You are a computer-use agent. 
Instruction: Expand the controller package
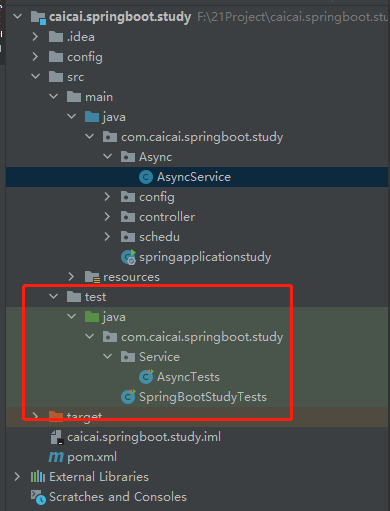tap(107, 217)
